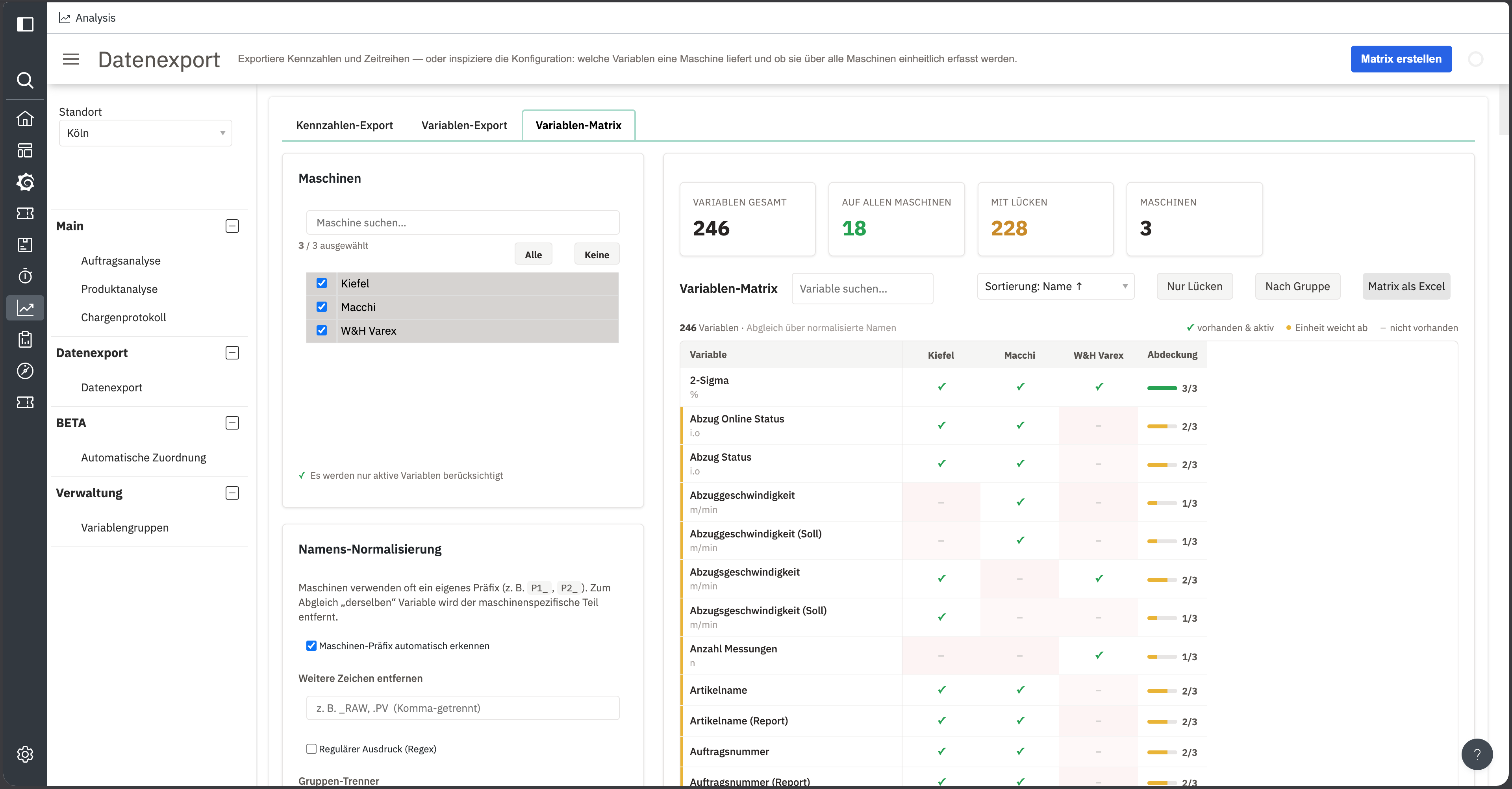Open the compass icon in left rail
Image resolution: width=1512 pixels, height=789 pixels.
(x=25, y=370)
